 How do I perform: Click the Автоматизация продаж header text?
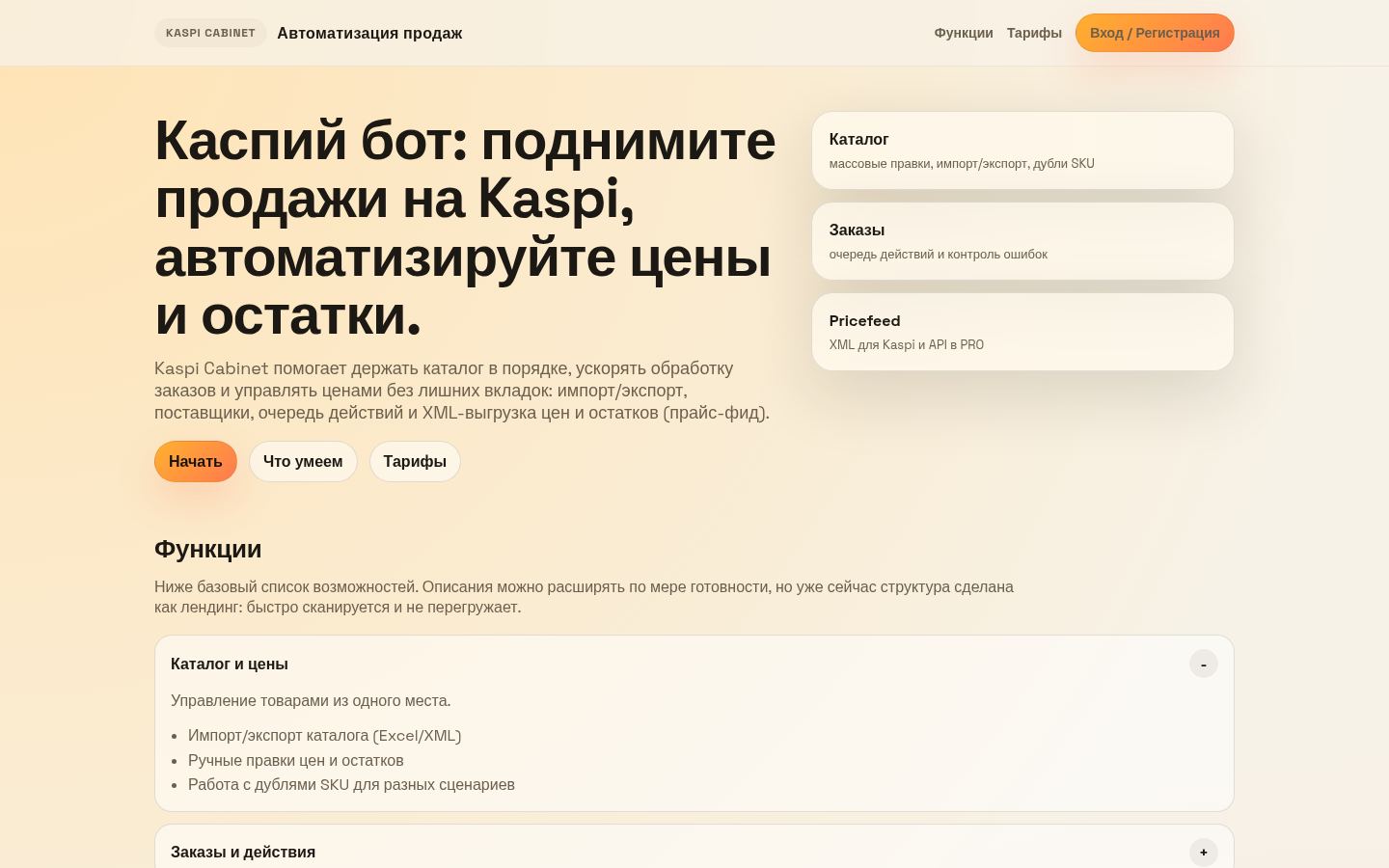tap(369, 33)
